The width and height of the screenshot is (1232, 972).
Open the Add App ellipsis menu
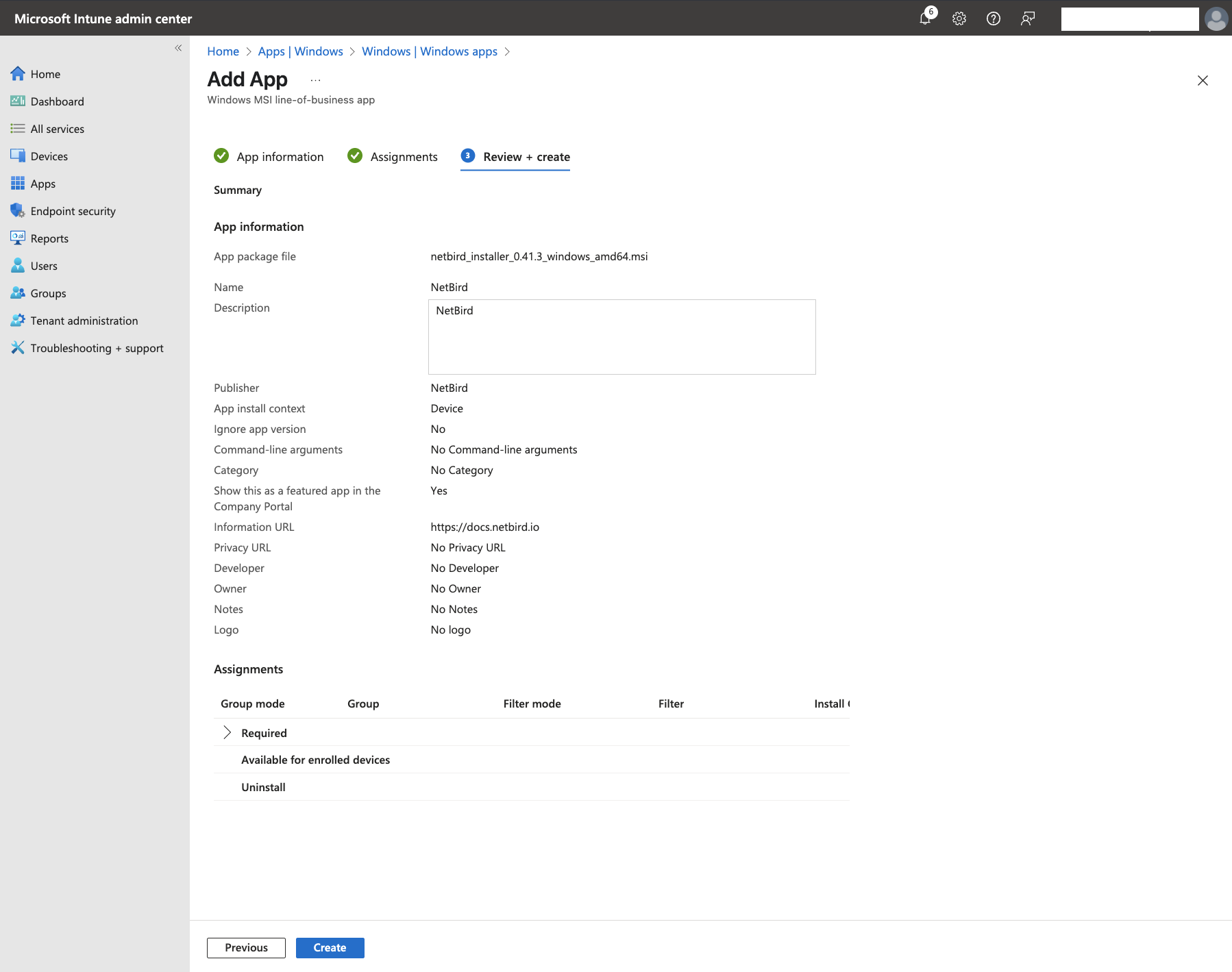tap(315, 79)
